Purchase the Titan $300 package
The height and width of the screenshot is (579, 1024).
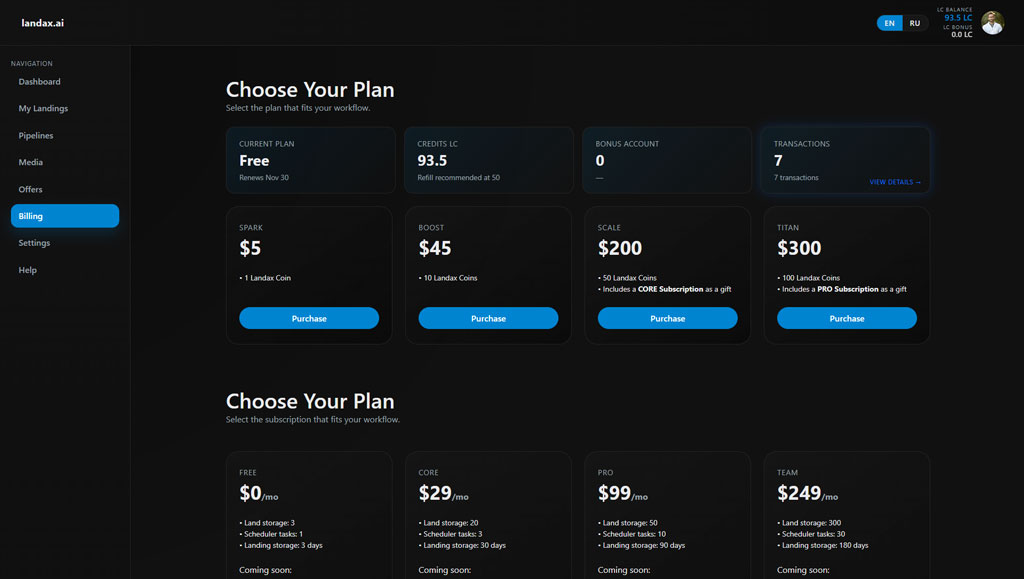point(846,318)
